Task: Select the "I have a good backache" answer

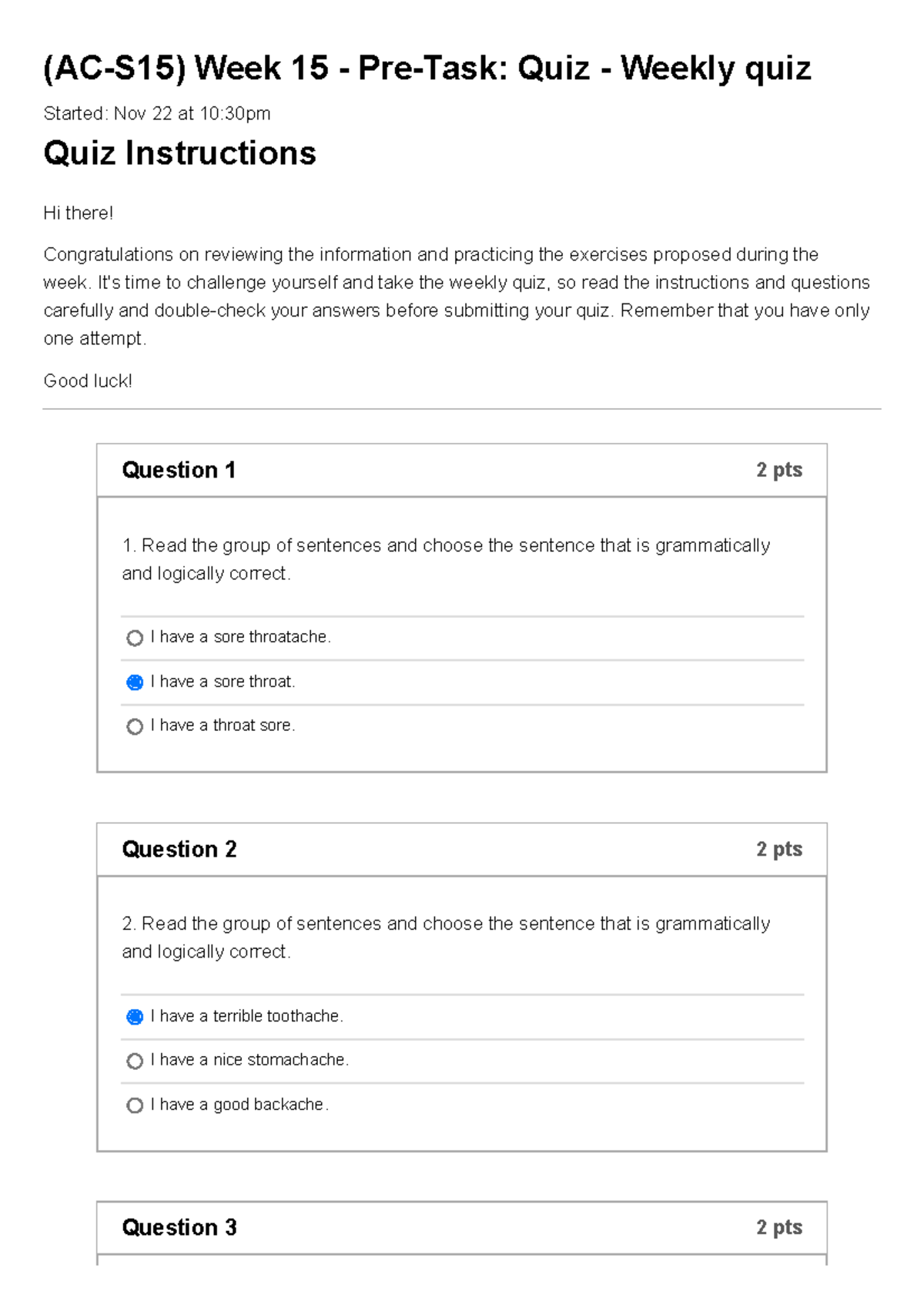Action: [x=136, y=1105]
